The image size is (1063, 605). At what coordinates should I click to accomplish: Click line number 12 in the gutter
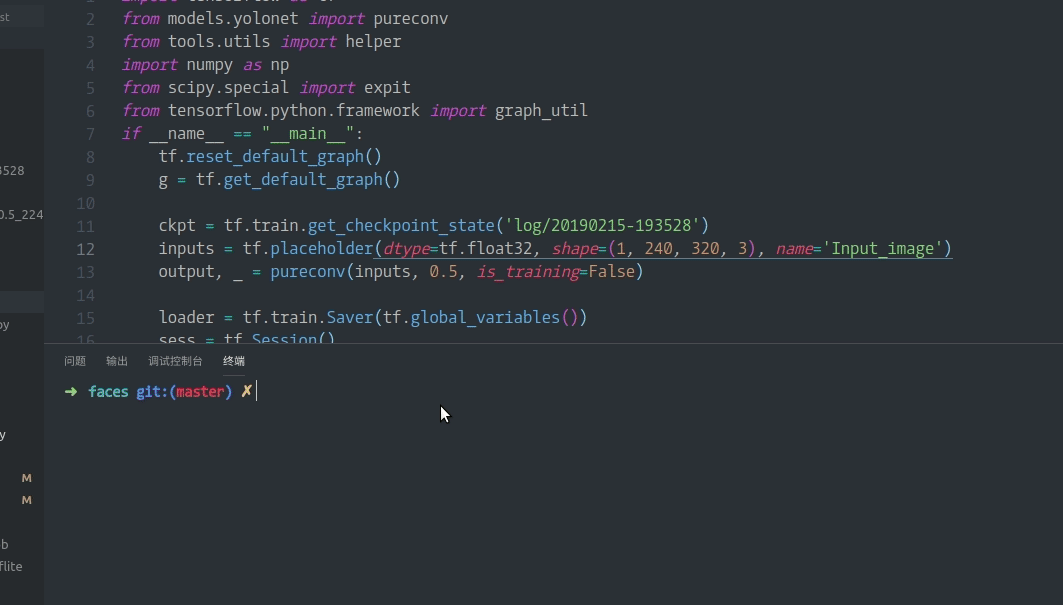tap(85, 249)
